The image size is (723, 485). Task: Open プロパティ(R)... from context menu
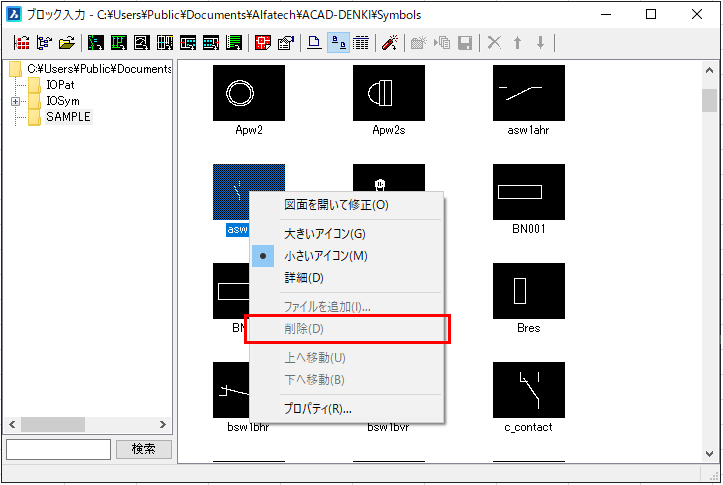tap(347, 408)
